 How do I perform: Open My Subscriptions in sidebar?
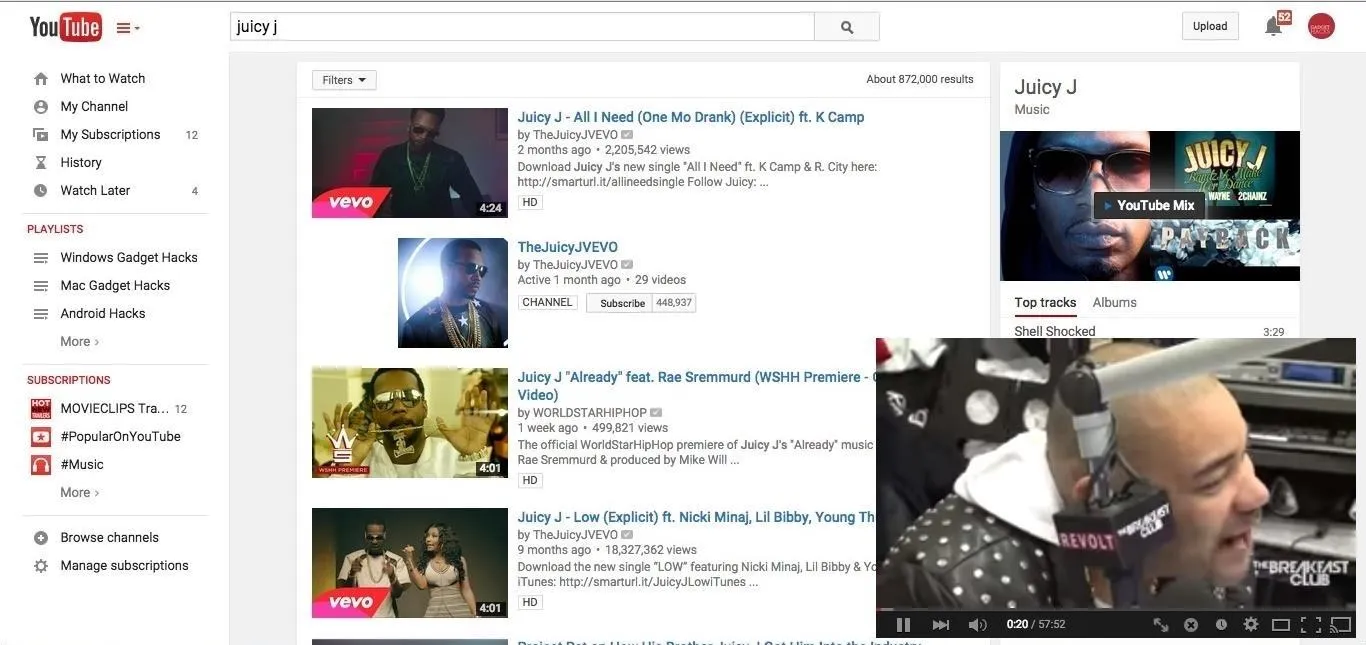pos(110,134)
